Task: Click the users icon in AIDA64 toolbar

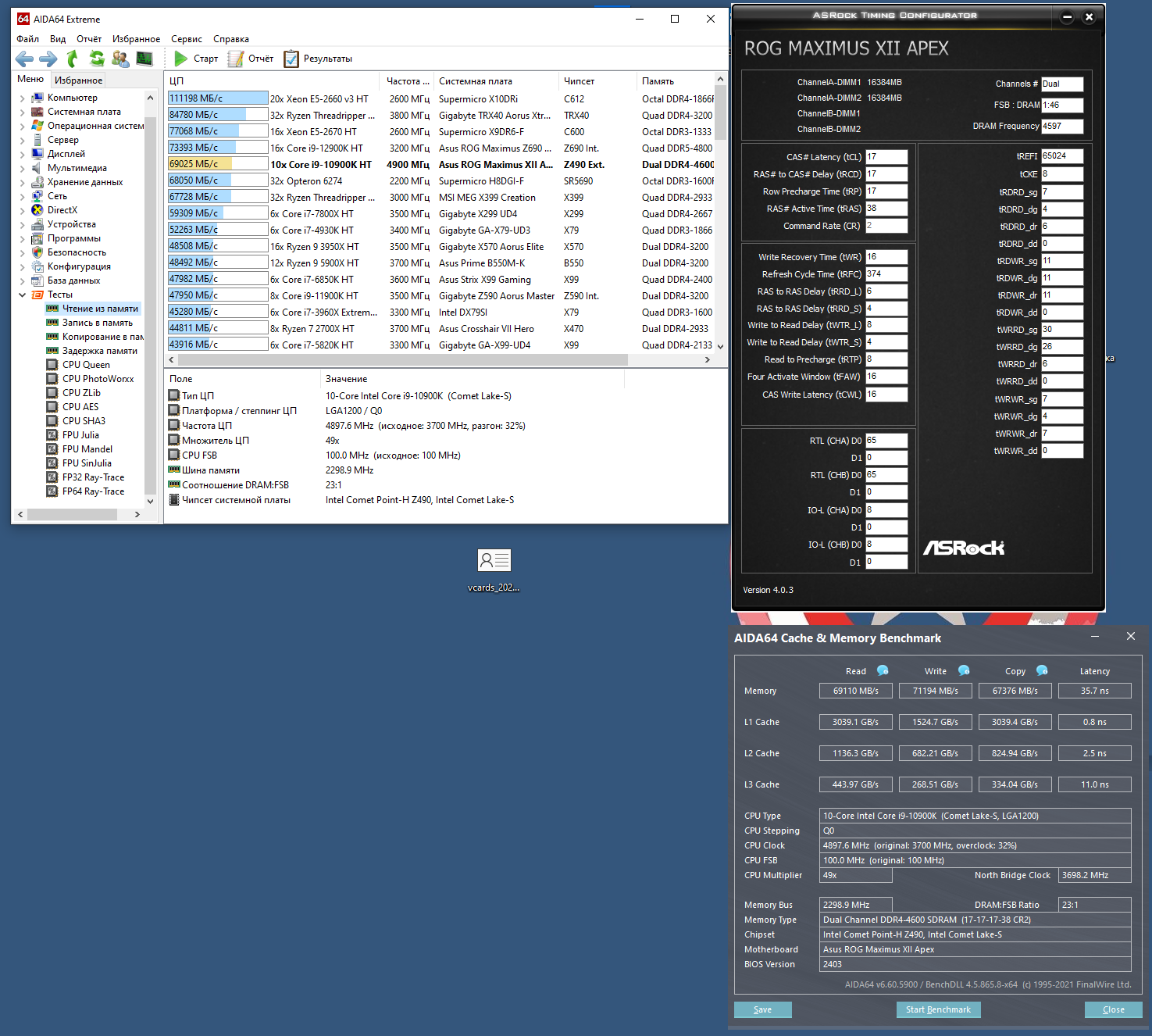Action: point(120,59)
